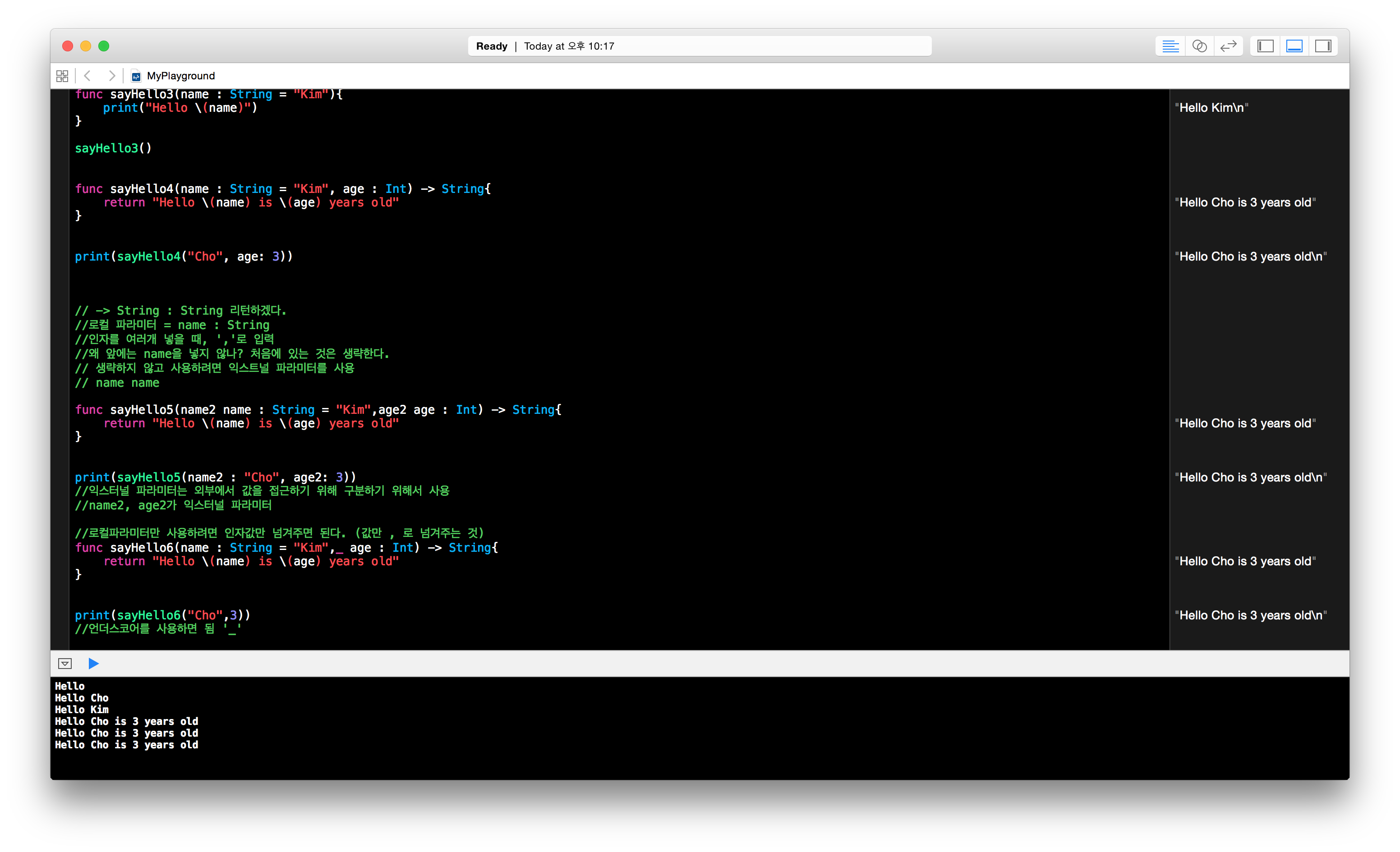Go forward with the right chevron
This screenshot has height=852, width=1400.
click(x=112, y=76)
